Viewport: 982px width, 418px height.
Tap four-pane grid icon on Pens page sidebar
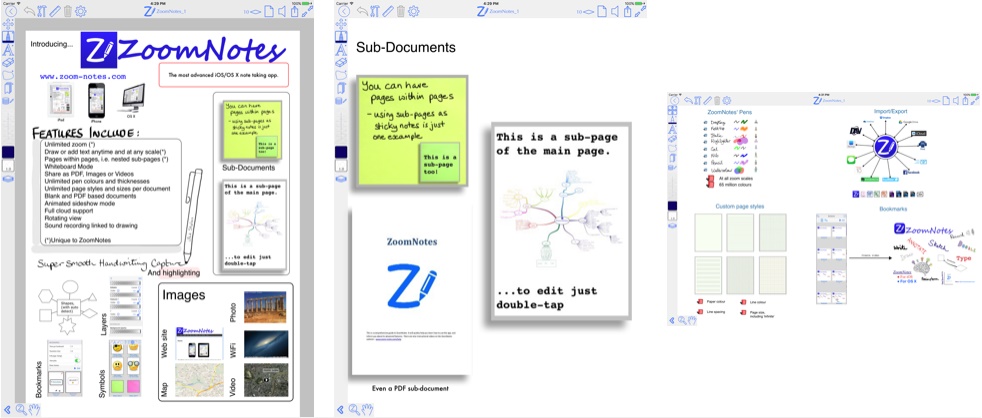(672, 110)
